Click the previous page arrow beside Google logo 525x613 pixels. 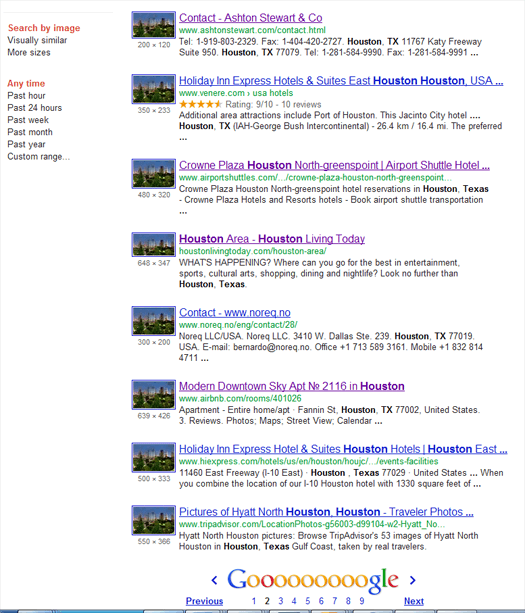point(214,580)
